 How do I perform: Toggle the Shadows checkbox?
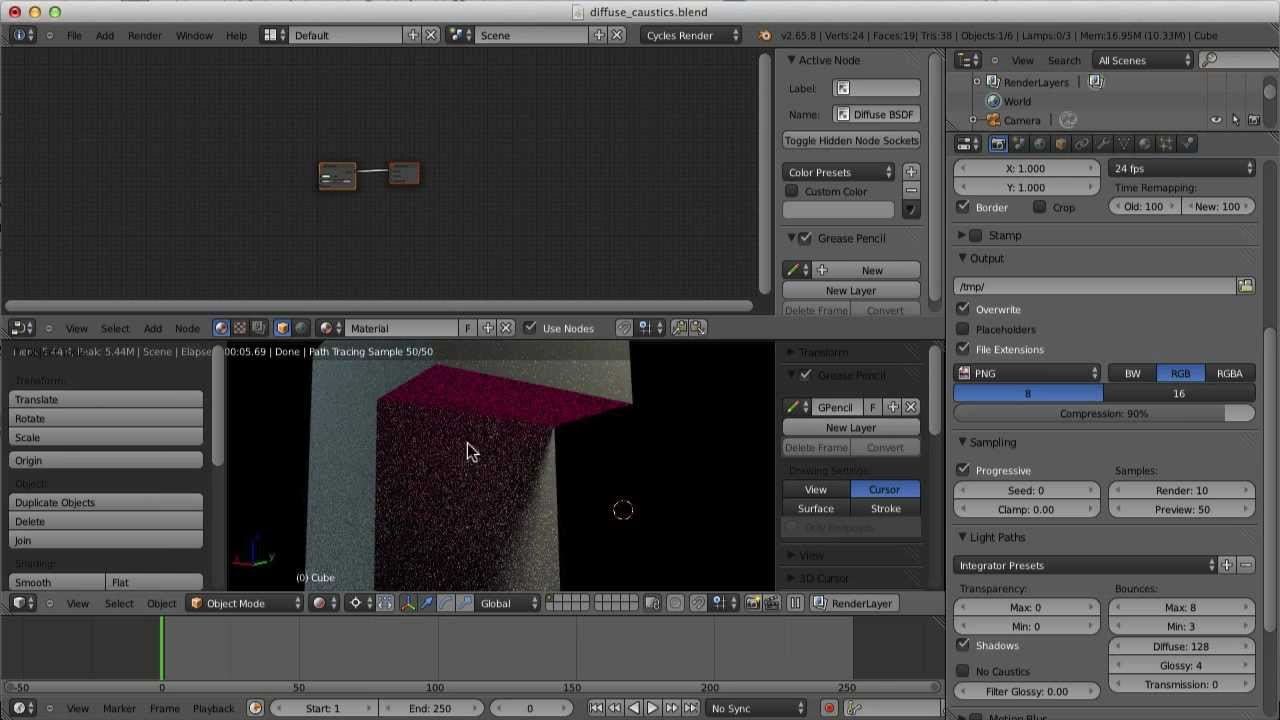click(x=963, y=645)
